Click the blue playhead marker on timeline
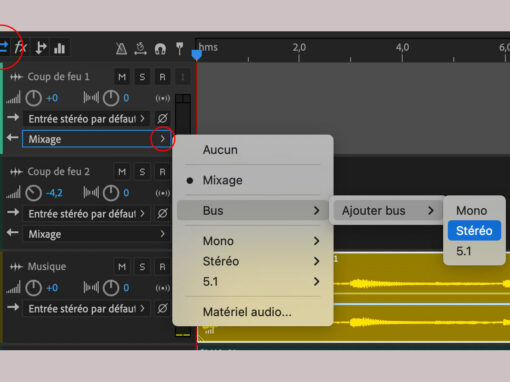Screen dimensions: 510x382 coord(197,55)
